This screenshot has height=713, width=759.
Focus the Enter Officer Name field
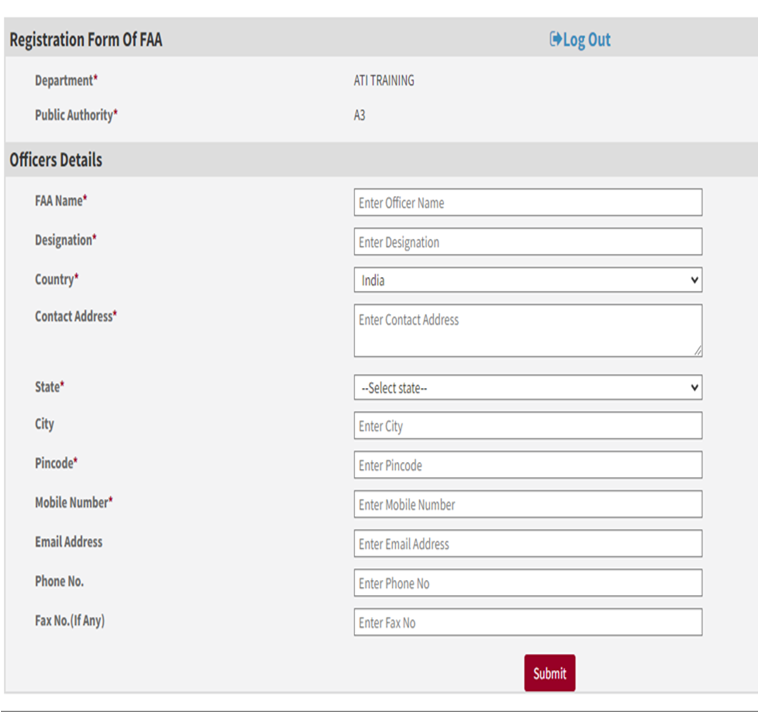(x=528, y=203)
